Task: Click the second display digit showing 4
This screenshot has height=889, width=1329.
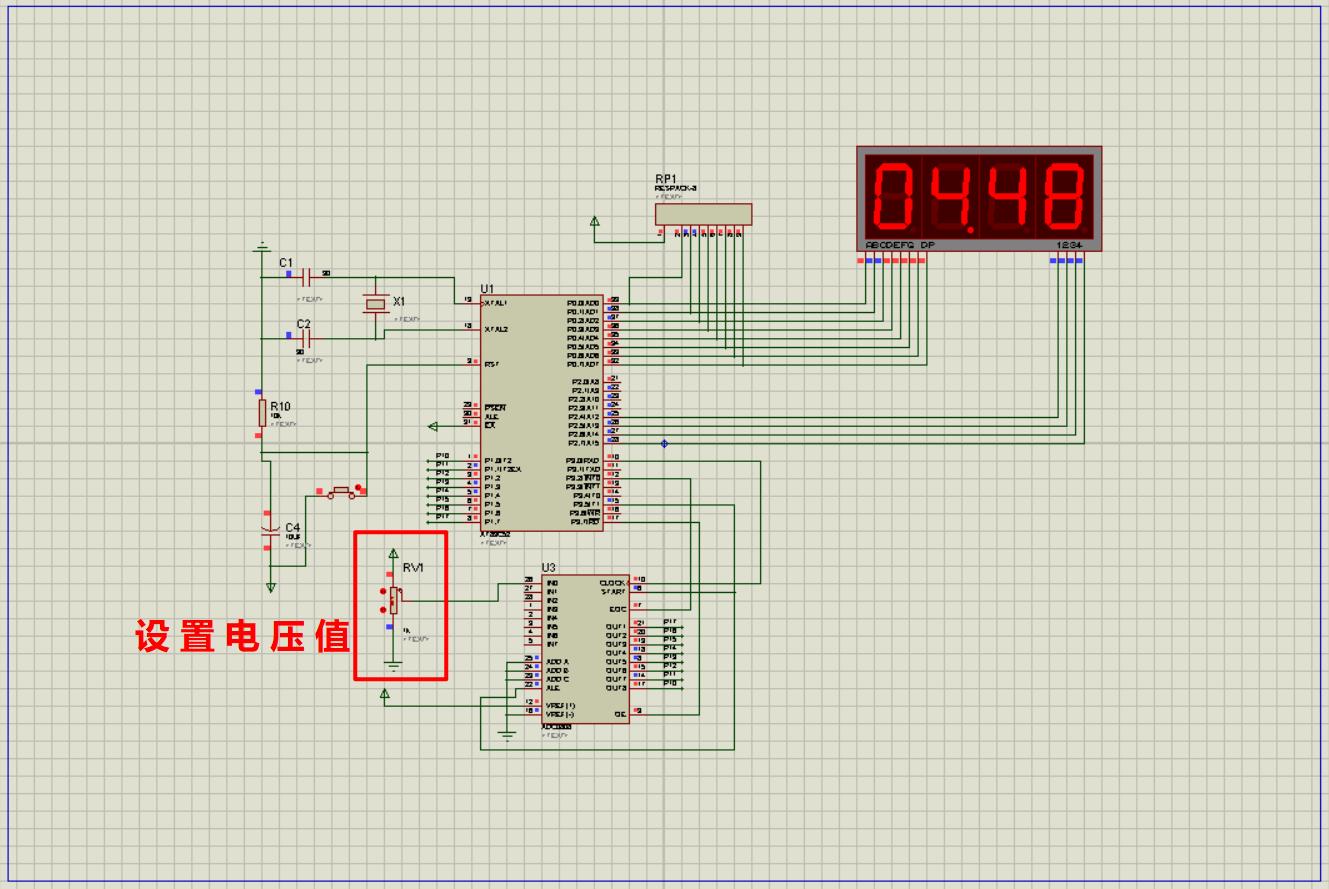Action: (x=950, y=196)
